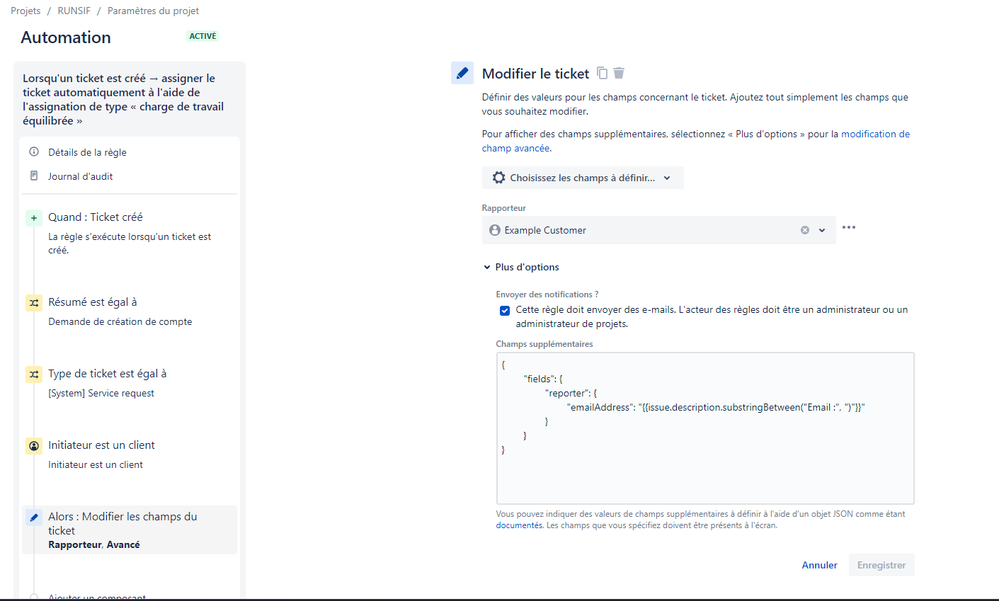Select Alors : Modifier les champs du ticket
This screenshot has height=601, width=999.
(129, 530)
